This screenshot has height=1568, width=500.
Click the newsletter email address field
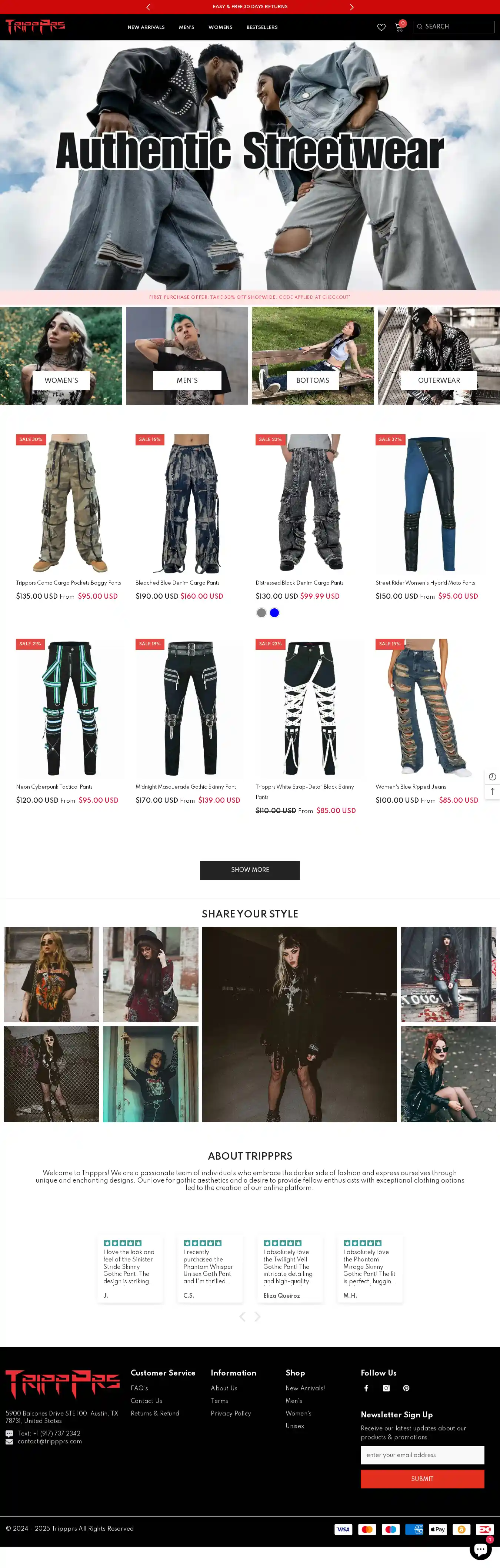pyautogui.click(x=422, y=1455)
